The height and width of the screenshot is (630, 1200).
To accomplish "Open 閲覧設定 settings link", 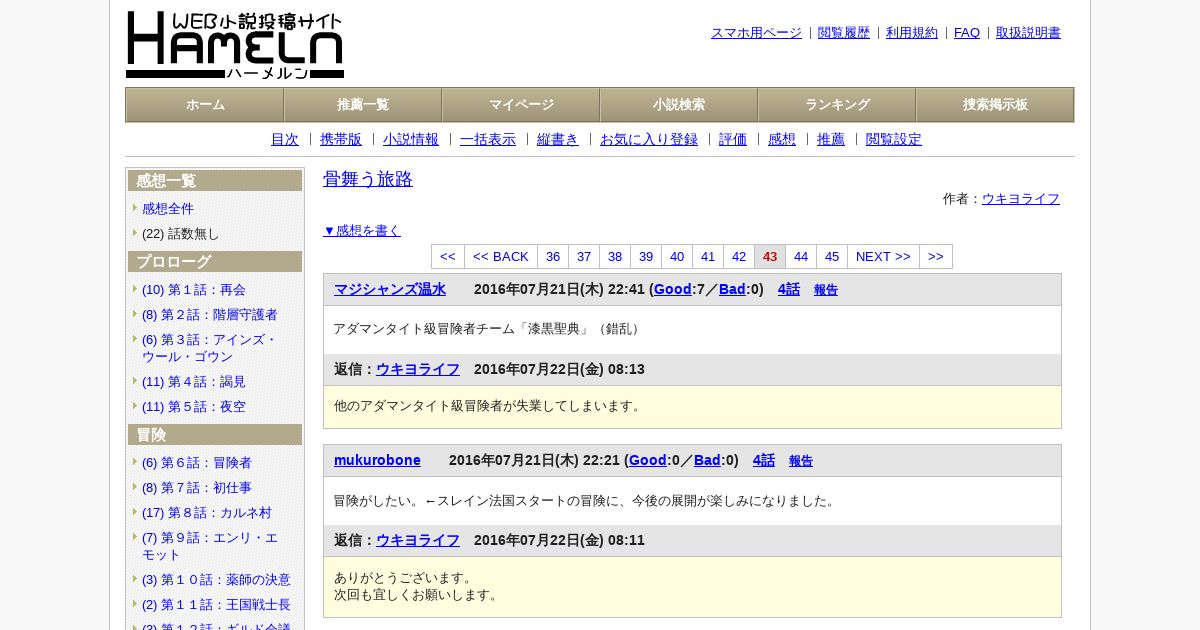I will point(894,139).
